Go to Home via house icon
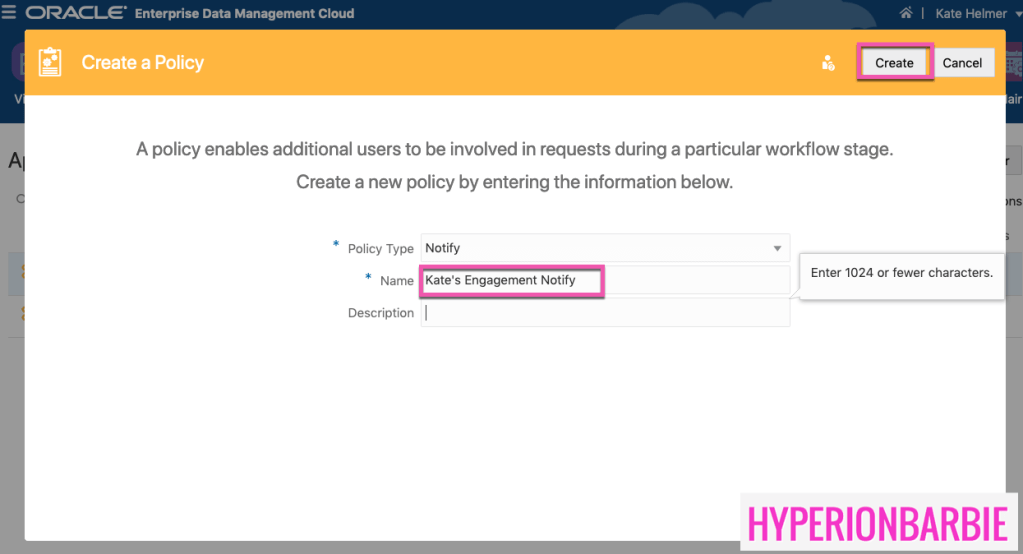 pos(906,13)
